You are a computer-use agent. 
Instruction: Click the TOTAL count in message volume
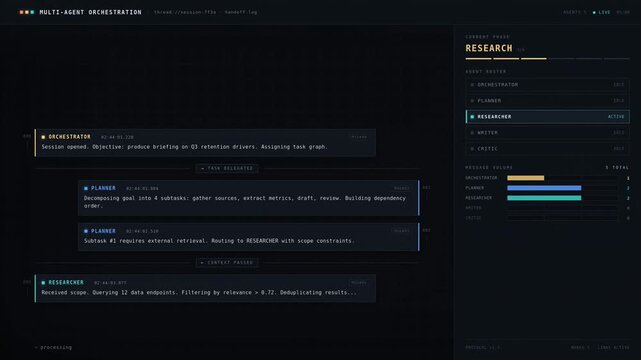click(x=617, y=168)
